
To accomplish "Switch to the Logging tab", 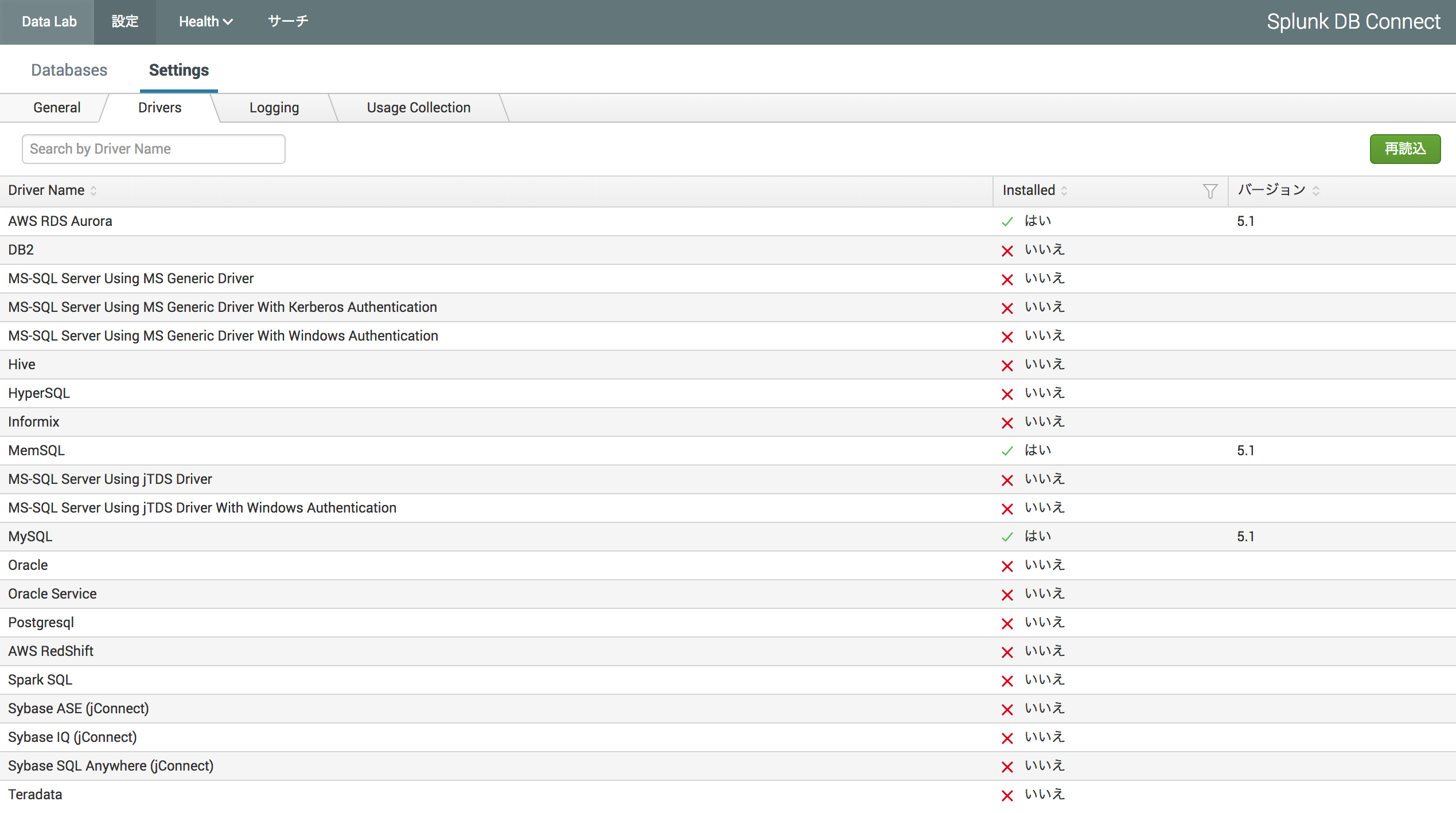I will tap(274, 108).
